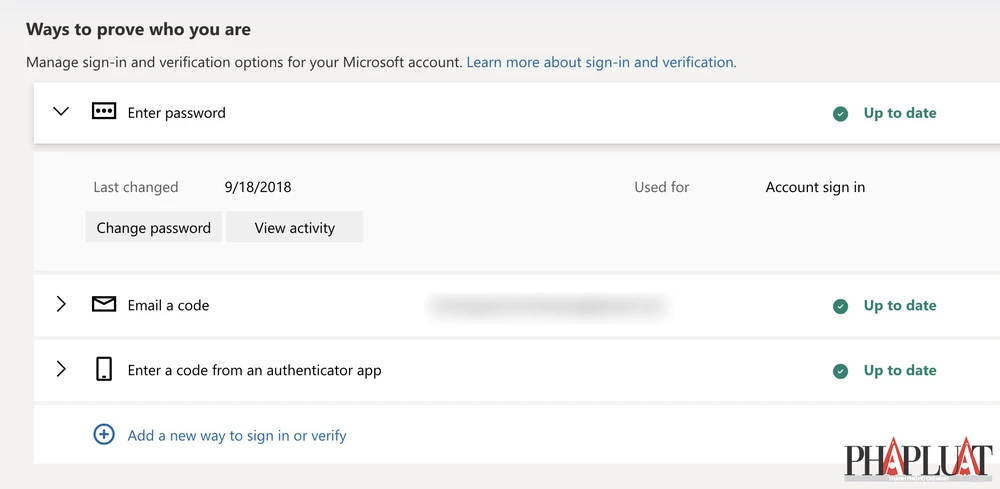Click the phone icon for authenticator app
The image size is (1000, 489).
[104, 370]
